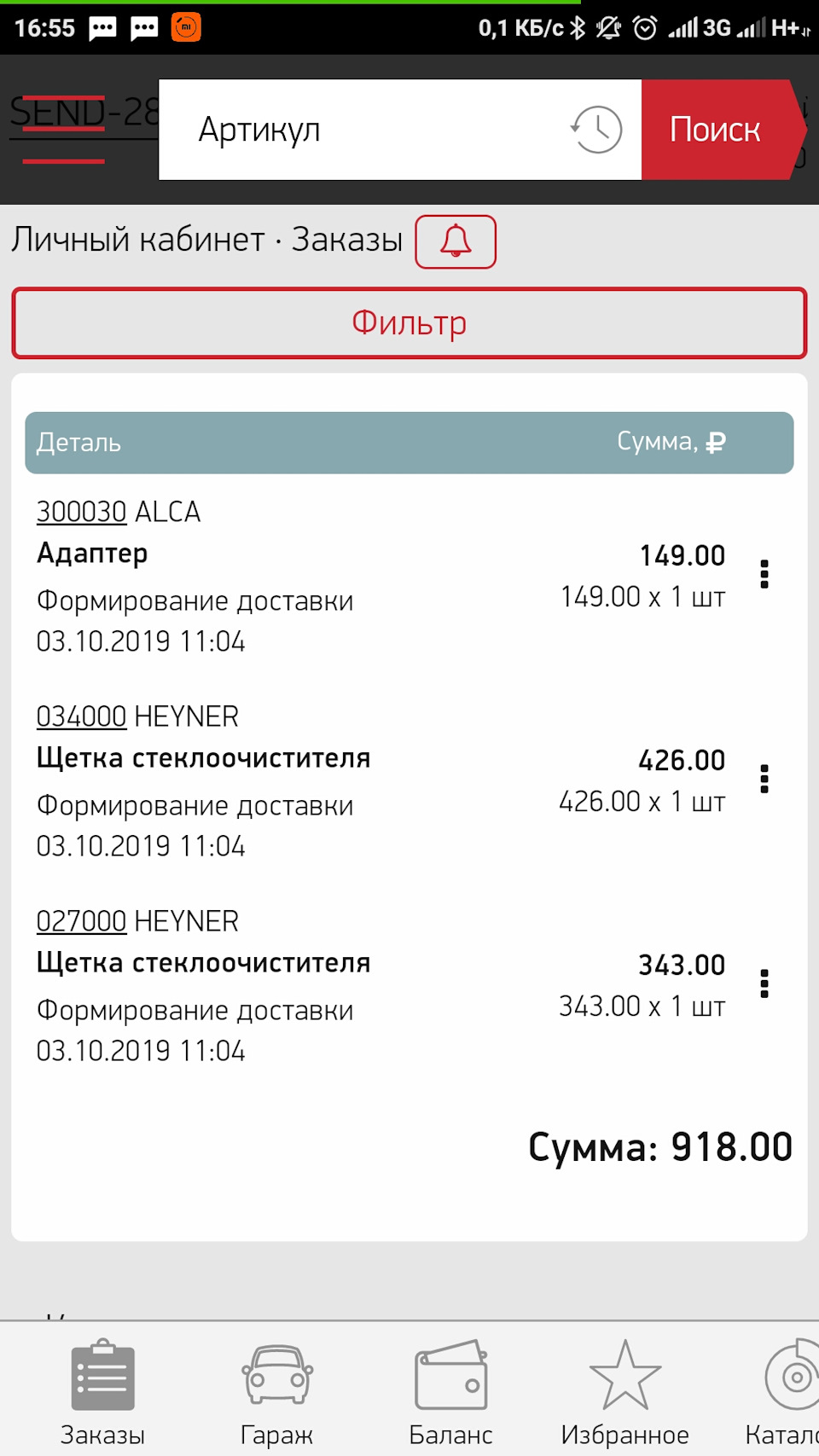819x1456 pixels.
Task: Open the hamburger menu icon
Action: coord(63,130)
